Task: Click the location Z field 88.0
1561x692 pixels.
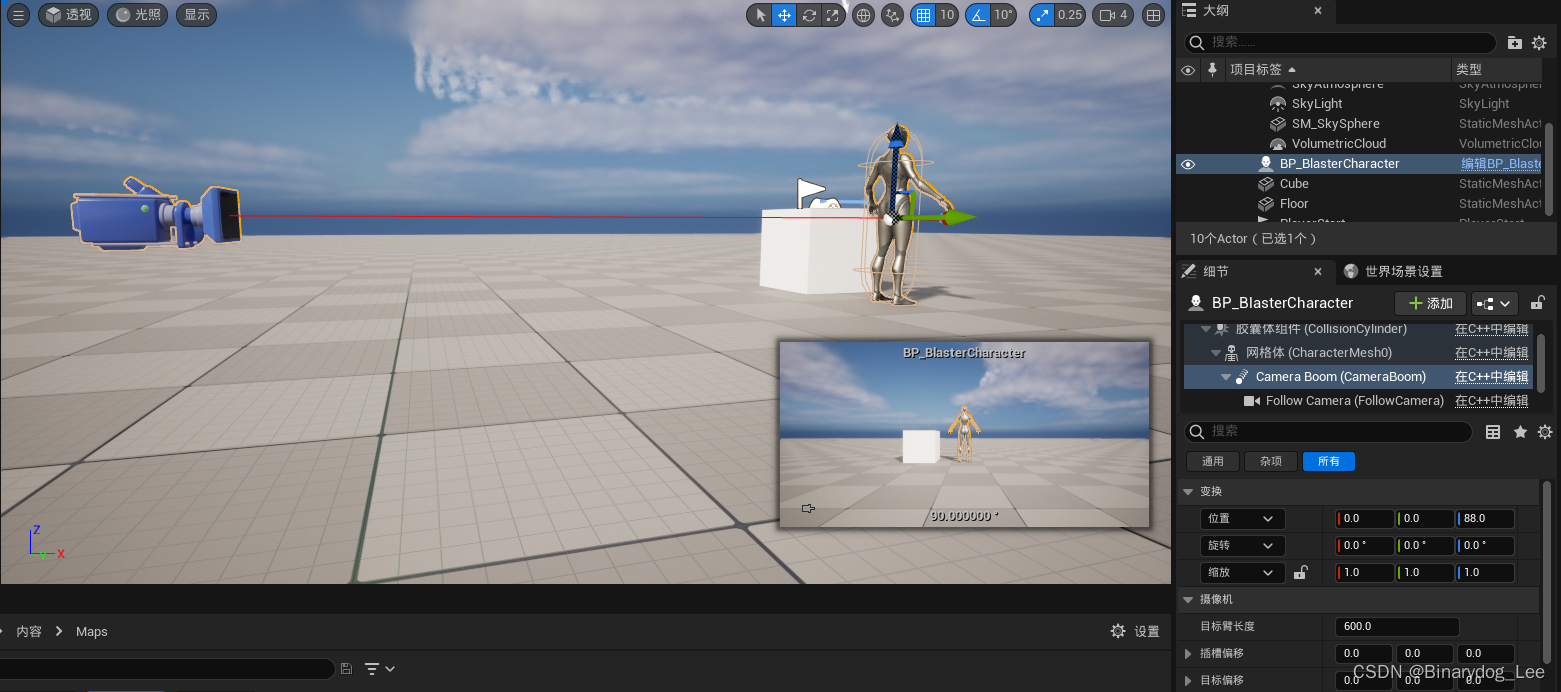Action: point(1485,519)
